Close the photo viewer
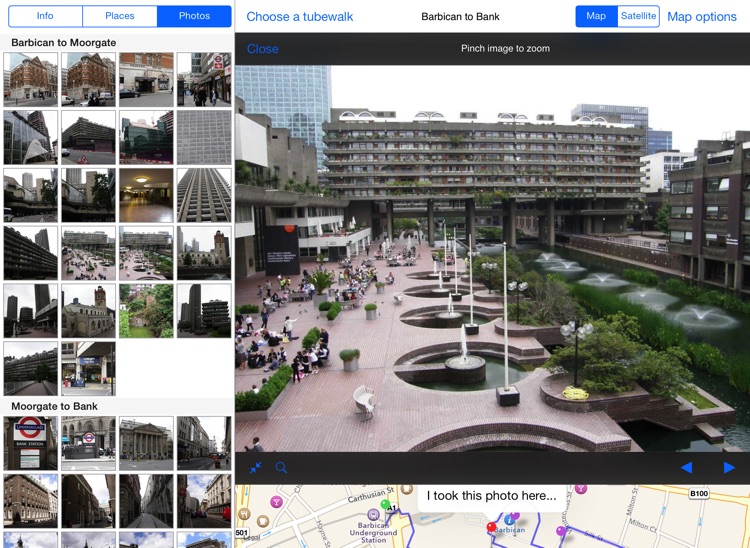The height and width of the screenshot is (548, 750). click(263, 49)
